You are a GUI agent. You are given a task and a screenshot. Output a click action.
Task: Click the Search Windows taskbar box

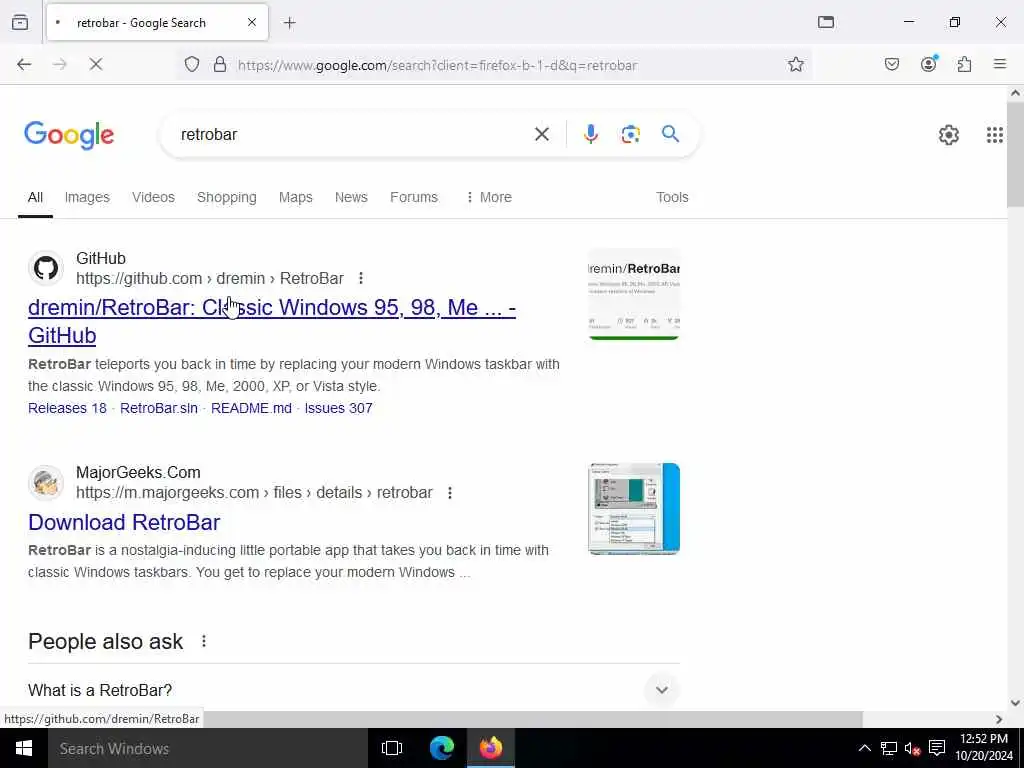pos(208,748)
